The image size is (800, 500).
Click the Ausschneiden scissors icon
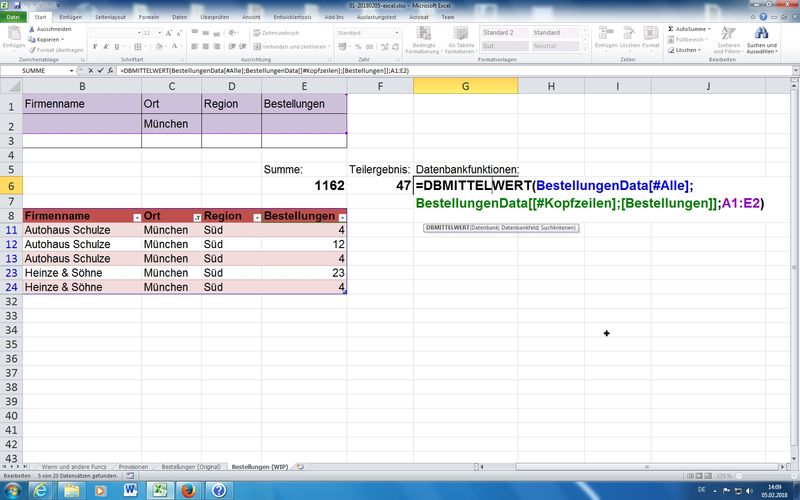pos(32,29)
